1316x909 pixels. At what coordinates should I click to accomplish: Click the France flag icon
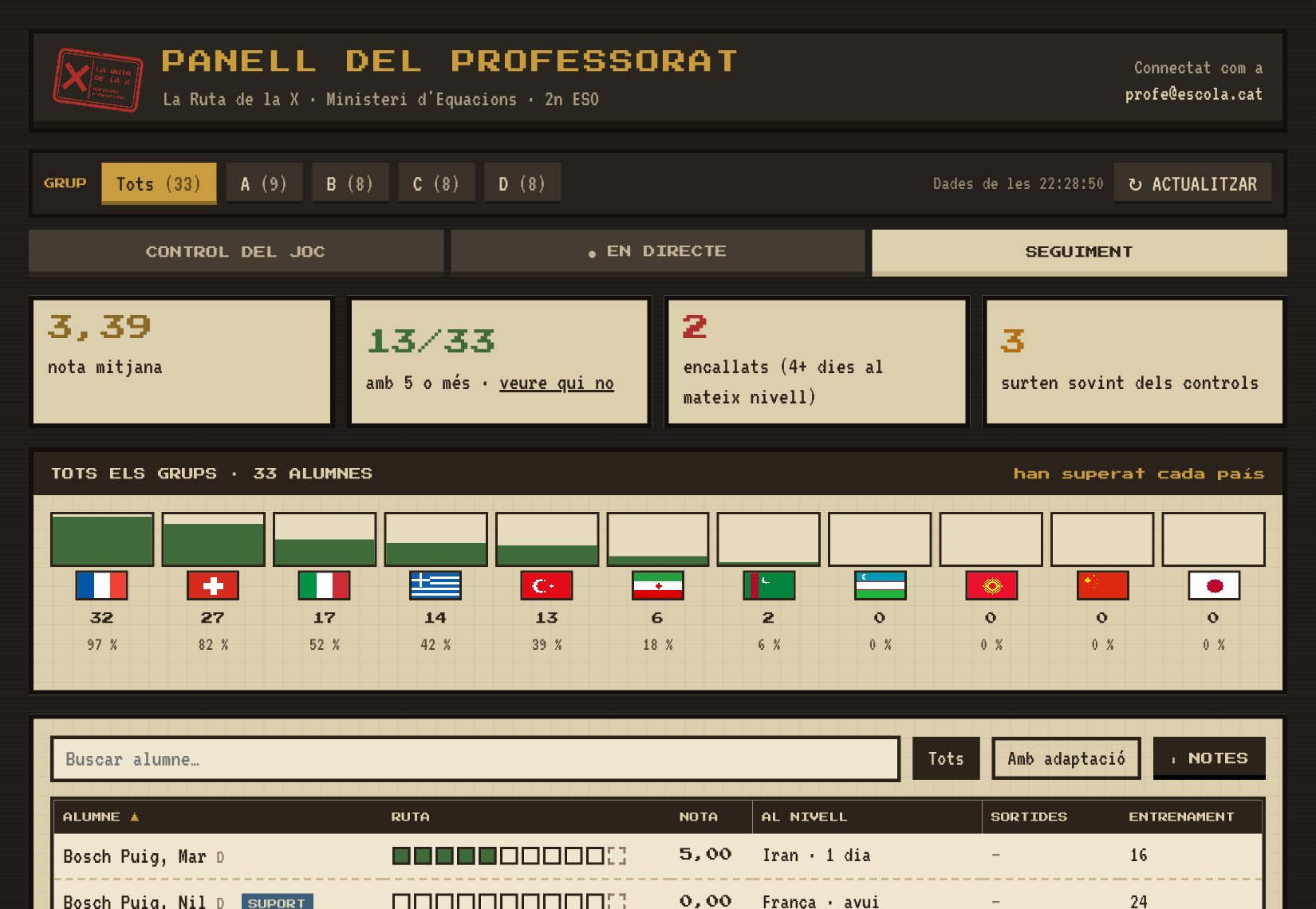[101, 585]
